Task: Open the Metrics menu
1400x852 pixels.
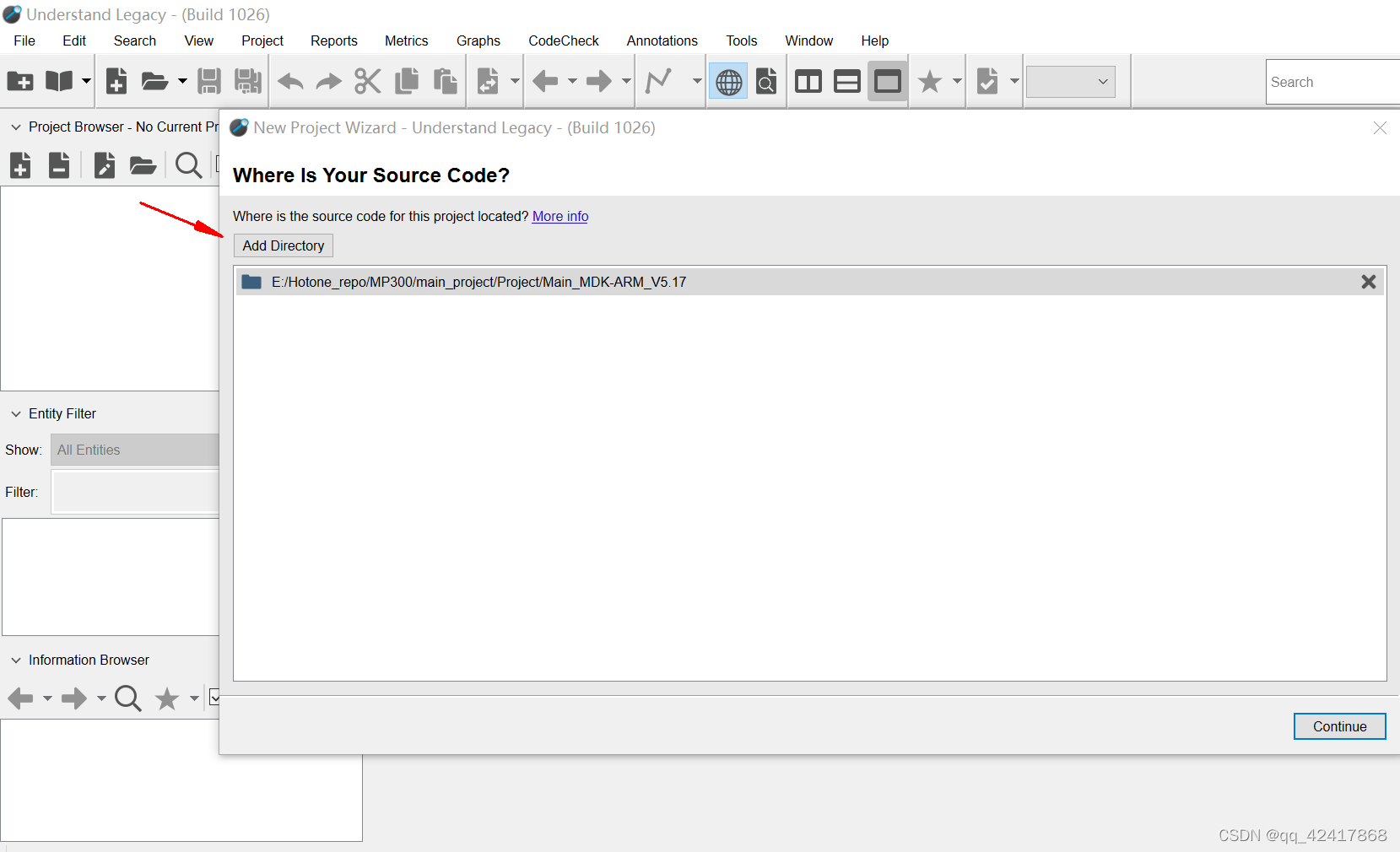Action: [407, 40]
